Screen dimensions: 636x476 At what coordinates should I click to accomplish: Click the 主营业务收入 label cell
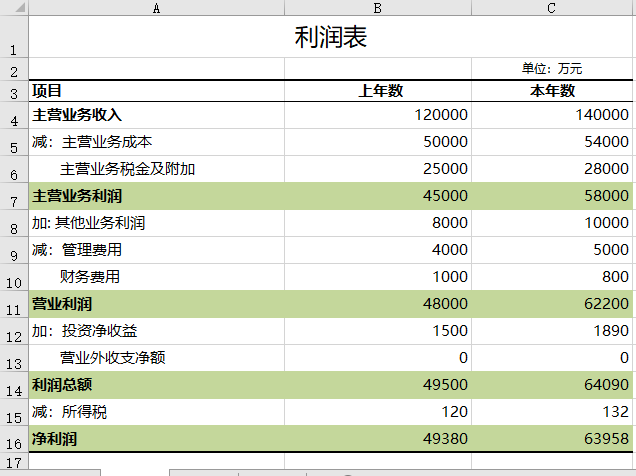coord(156,115)
